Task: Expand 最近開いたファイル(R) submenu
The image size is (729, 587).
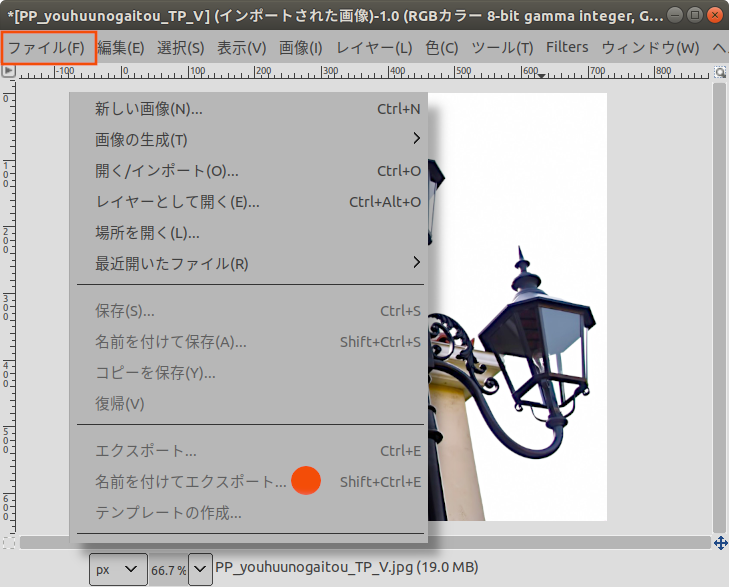Action: tap(249, 264)
